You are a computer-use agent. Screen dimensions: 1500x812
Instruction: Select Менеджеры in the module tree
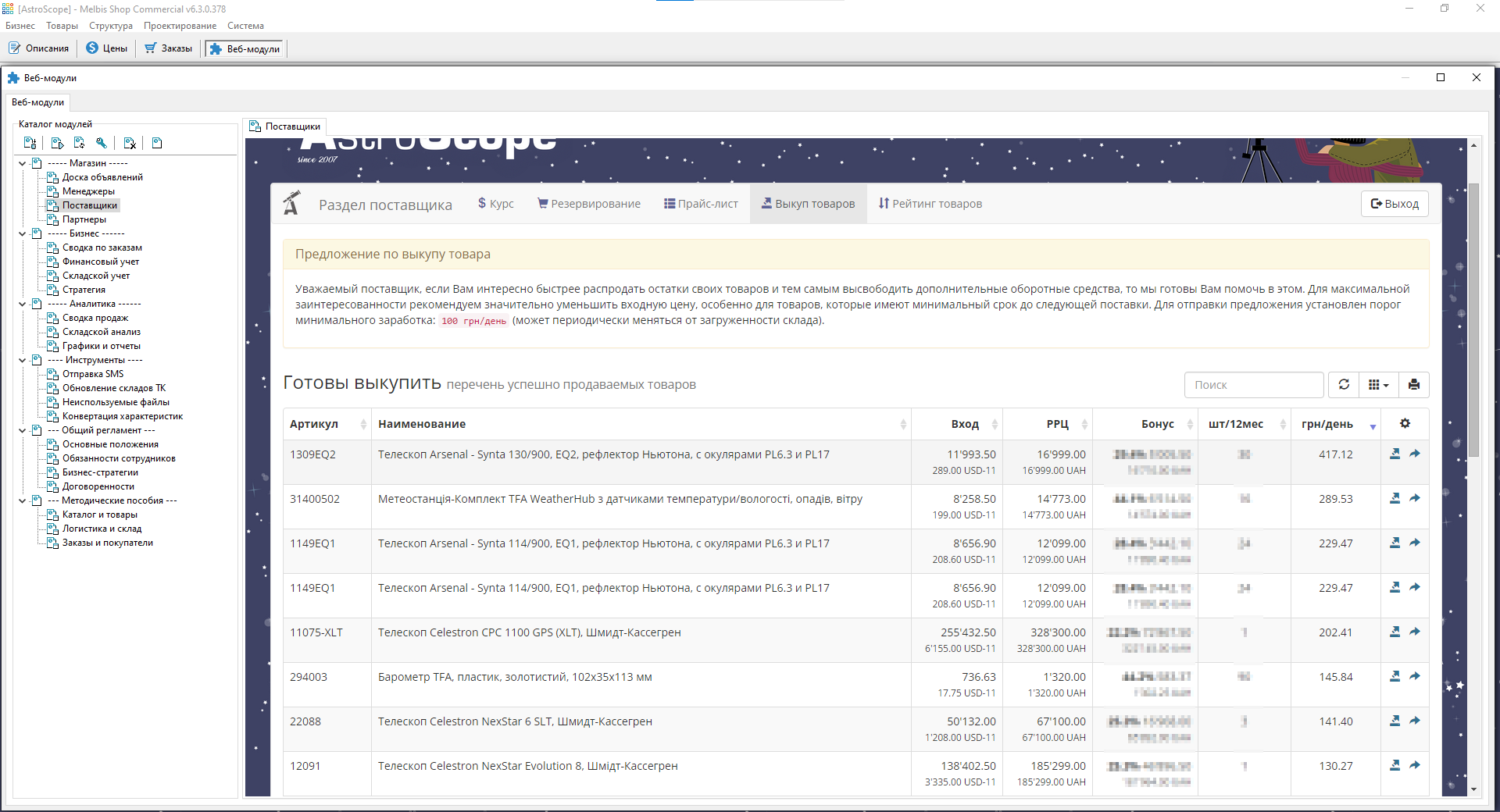pyautogui.click(x=88, y=191)
